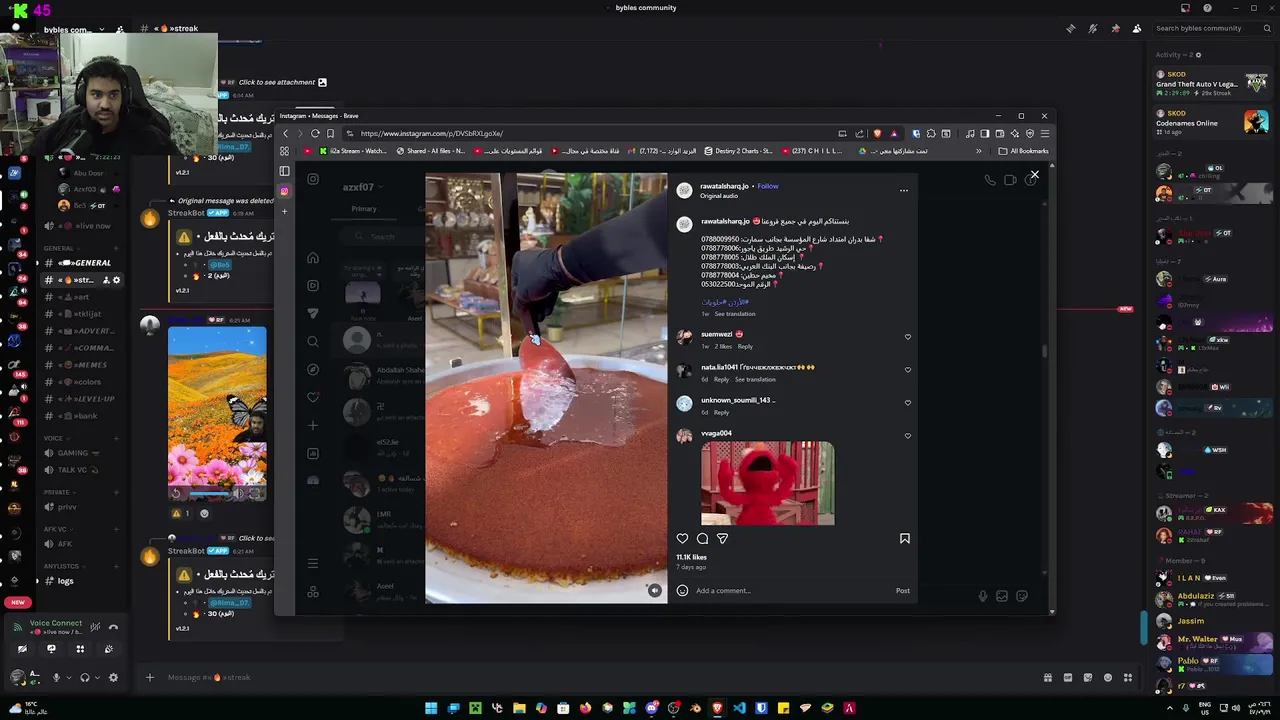This screenshot has width=1280, height=720.
Task: Like the Instagram post with heart icon
Action: coord(682,538)
